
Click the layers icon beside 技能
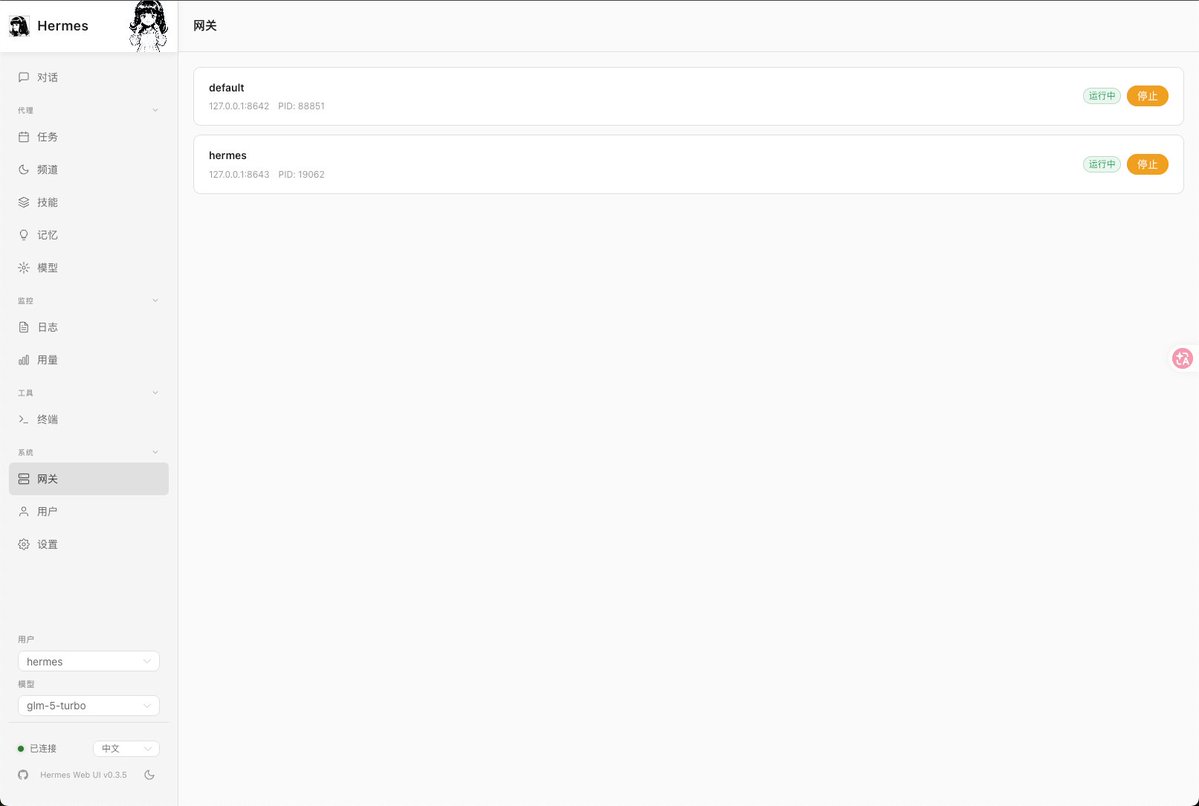[24, 203]
